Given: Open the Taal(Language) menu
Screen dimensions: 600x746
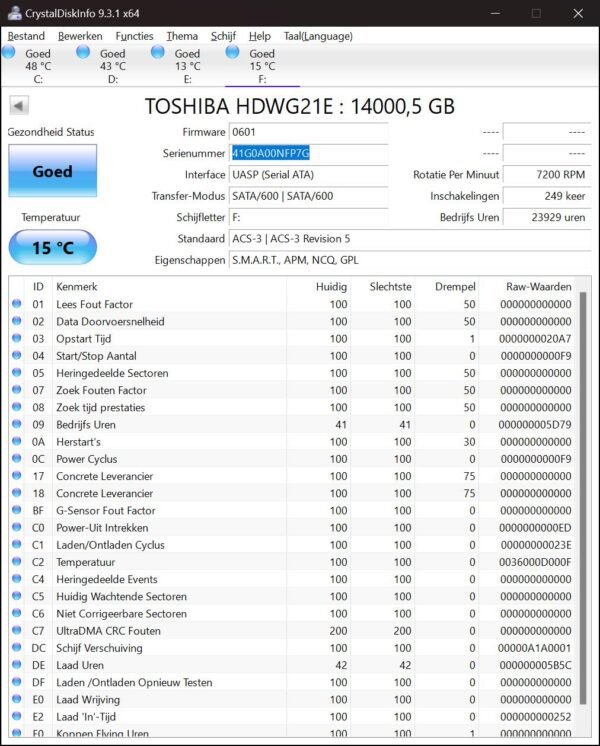Looking at the screenshot, I should (x=318, y=36).
